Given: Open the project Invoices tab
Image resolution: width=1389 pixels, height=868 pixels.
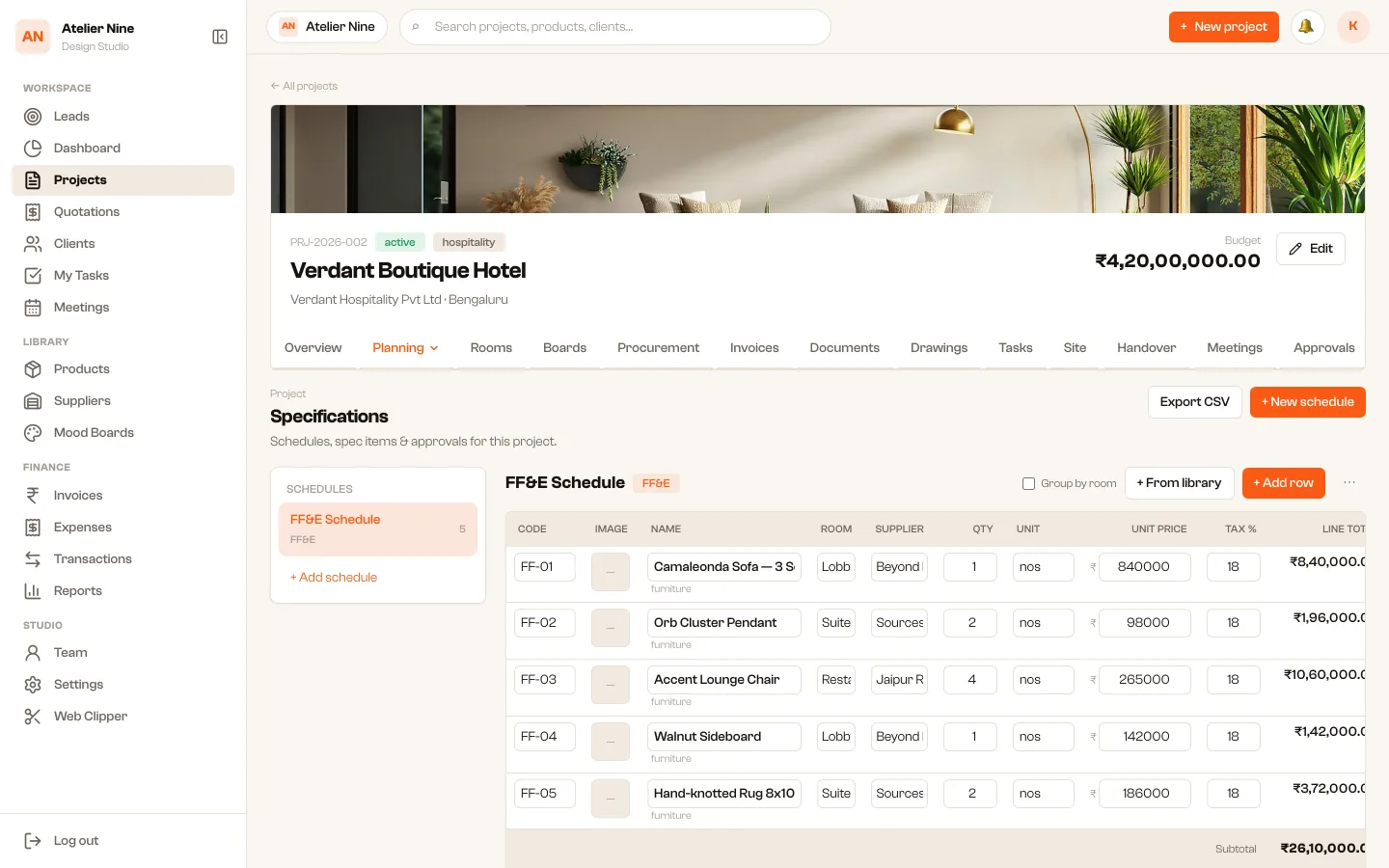Looking at the screenshot, I should coord(754,348).
